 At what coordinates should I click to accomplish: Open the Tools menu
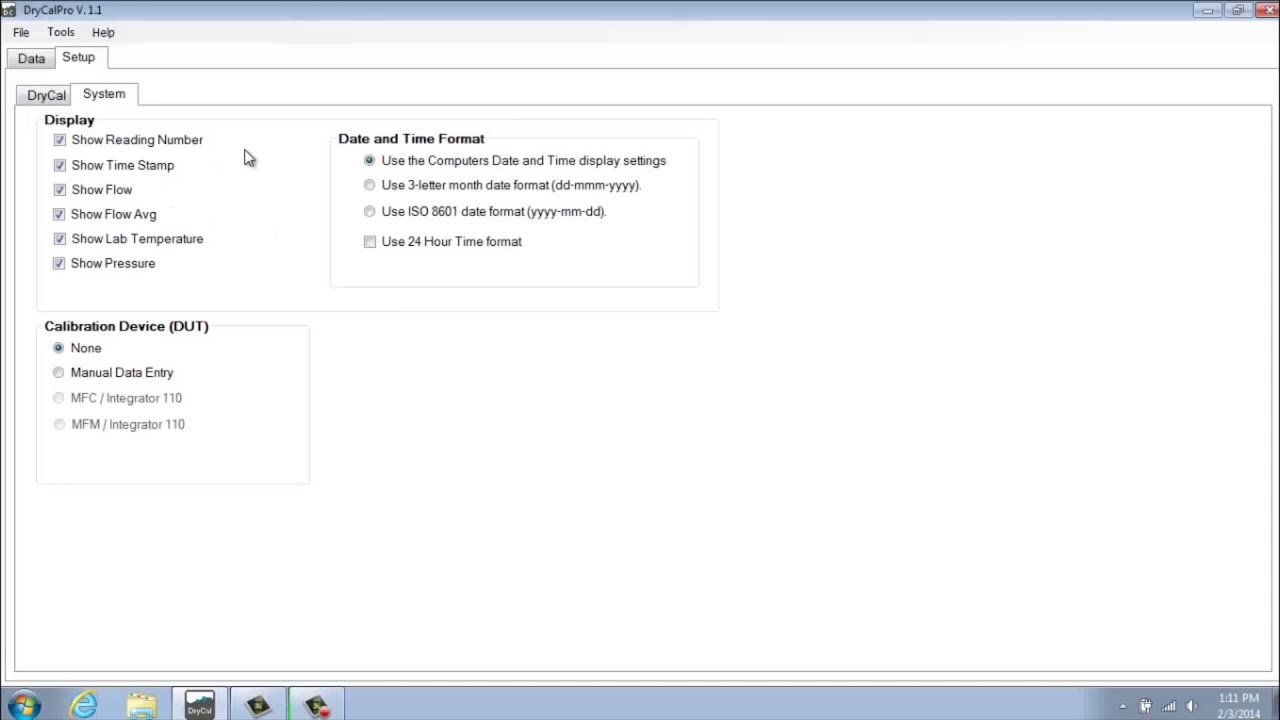(61, 32)
